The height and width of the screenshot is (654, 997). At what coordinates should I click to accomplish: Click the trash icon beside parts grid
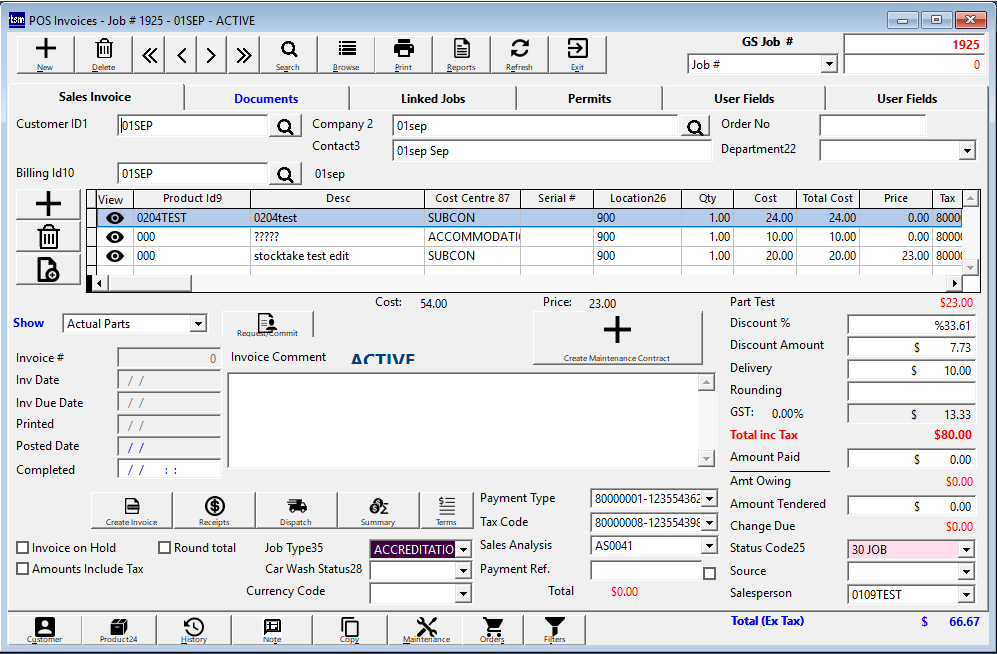pyautogui.click(x=48, y=237)
